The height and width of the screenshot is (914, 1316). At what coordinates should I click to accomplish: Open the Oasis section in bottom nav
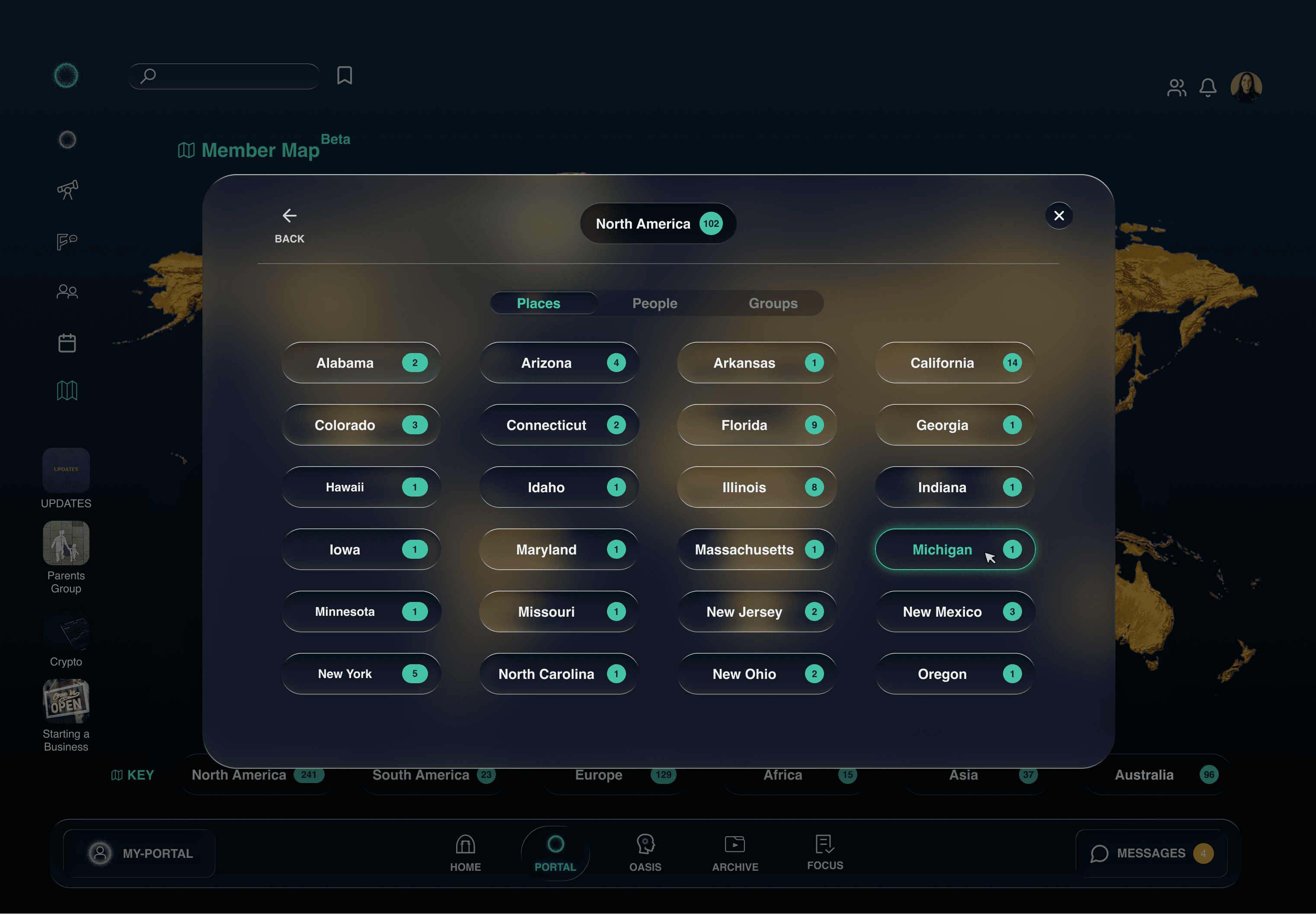pos(645,853)
